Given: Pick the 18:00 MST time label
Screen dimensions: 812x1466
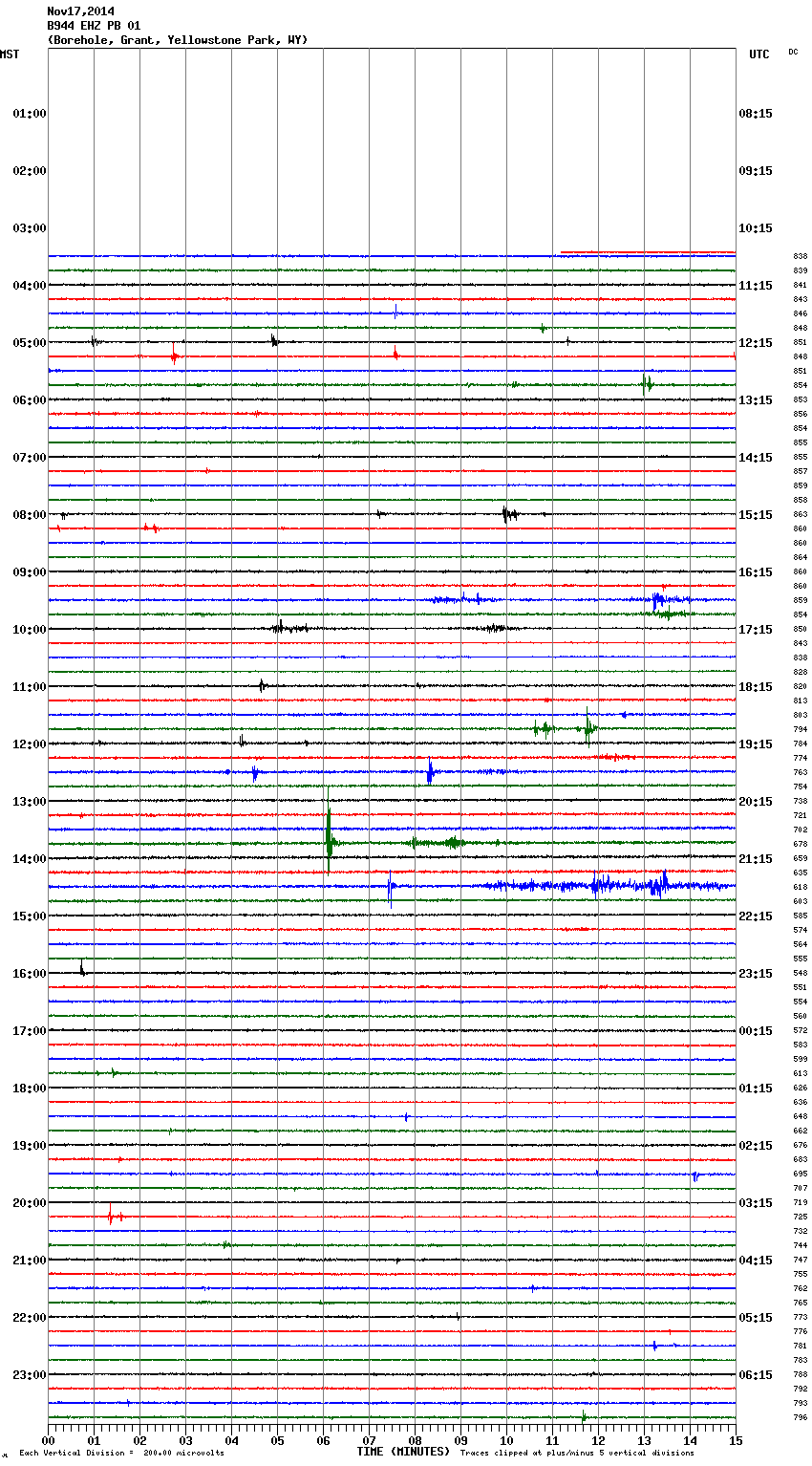Looking at the screenshot, I should pyautogui.click(x=30, y=1089).
